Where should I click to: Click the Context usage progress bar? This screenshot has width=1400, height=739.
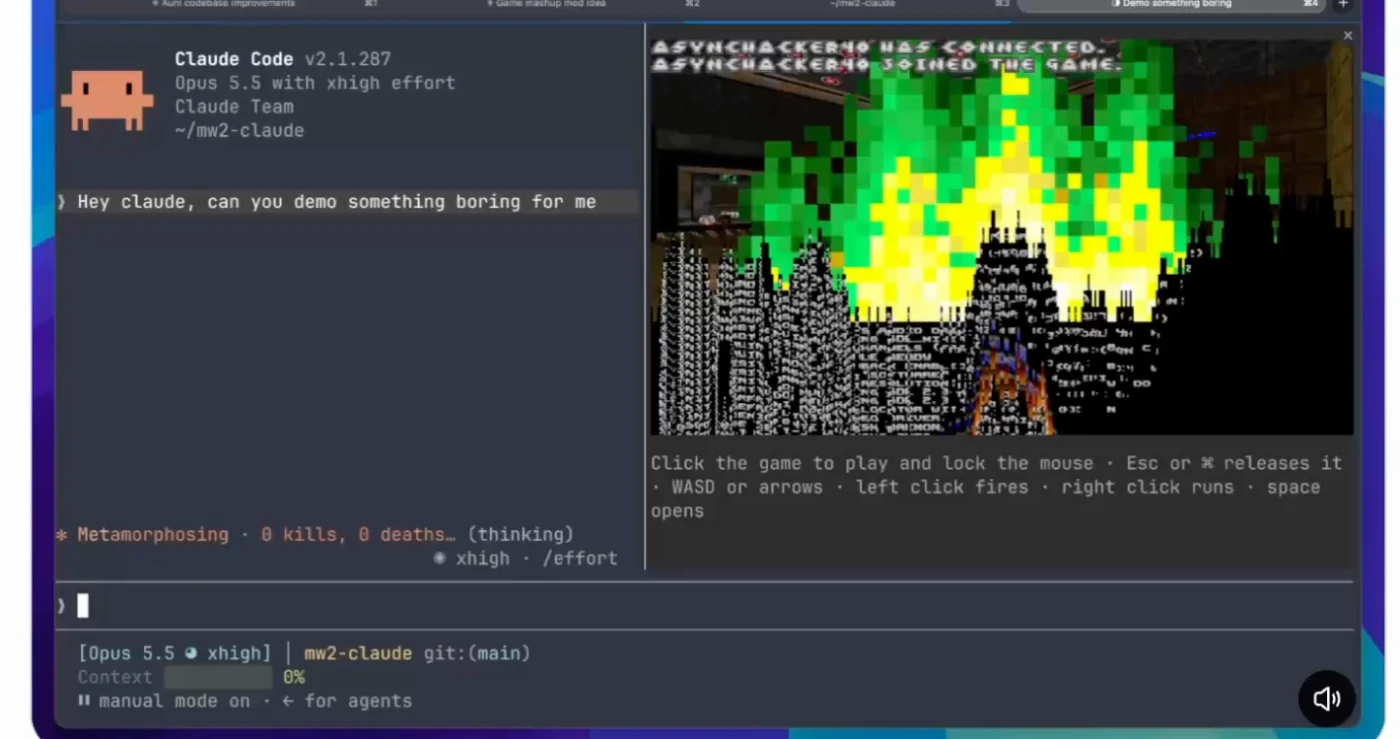pyautogui.click(x=218, y=677)
